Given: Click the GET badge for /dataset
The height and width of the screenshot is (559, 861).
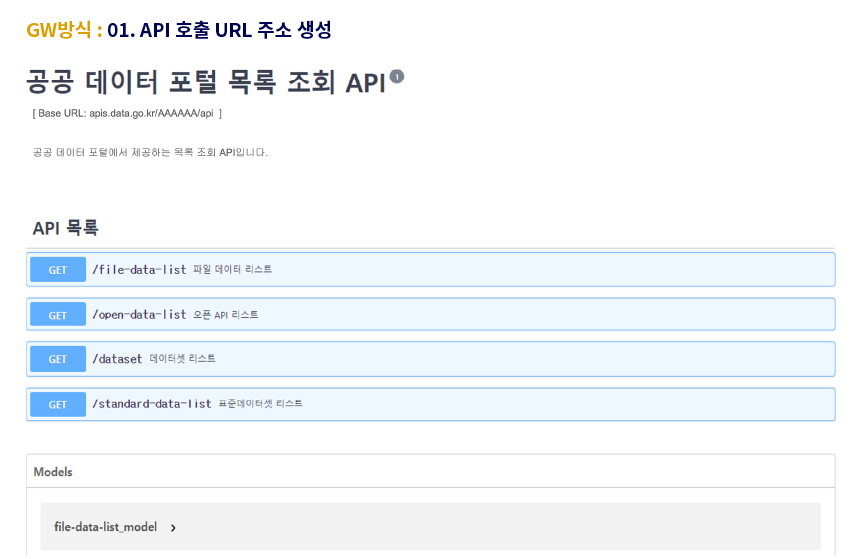Looking at the screenshot, I should [x=58, y=359].
